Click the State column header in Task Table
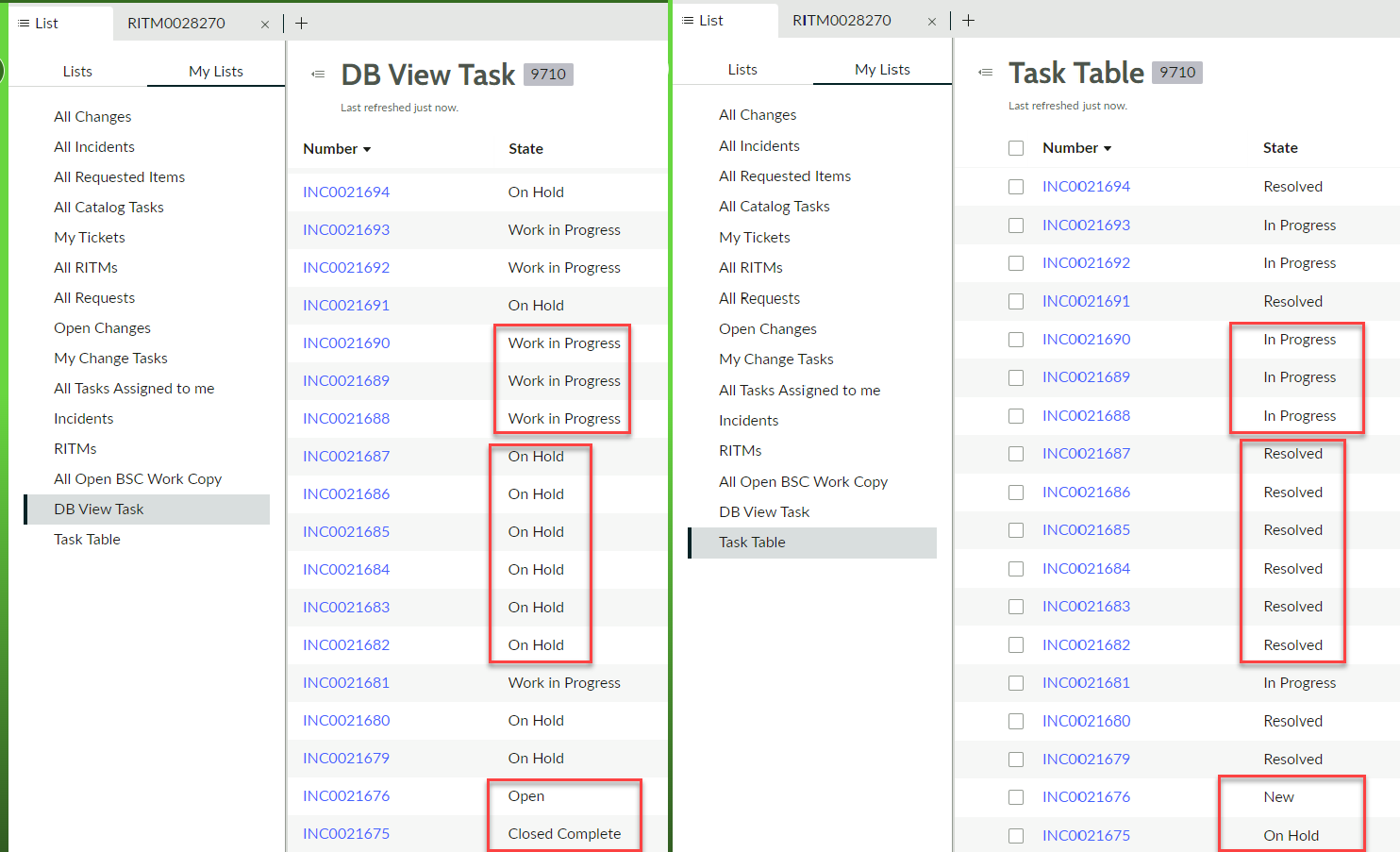Screen dimensions: 1400x852 tap(1280, 148)
